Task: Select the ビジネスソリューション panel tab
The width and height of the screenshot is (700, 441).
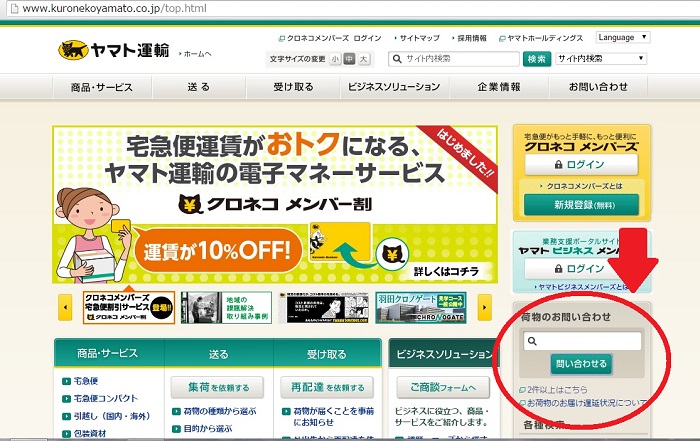Action: point(444,354)
